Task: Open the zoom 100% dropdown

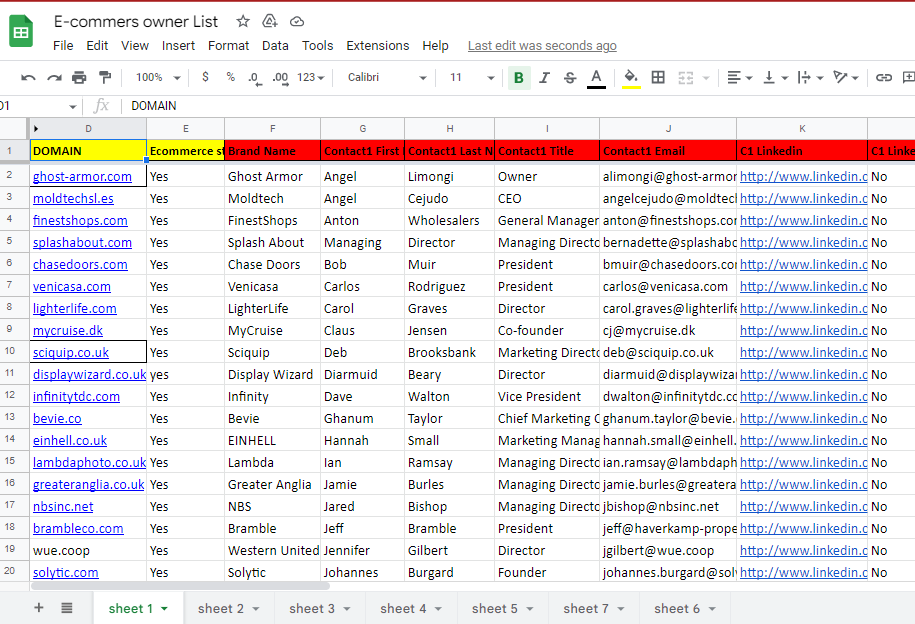Action: point(158,77)
